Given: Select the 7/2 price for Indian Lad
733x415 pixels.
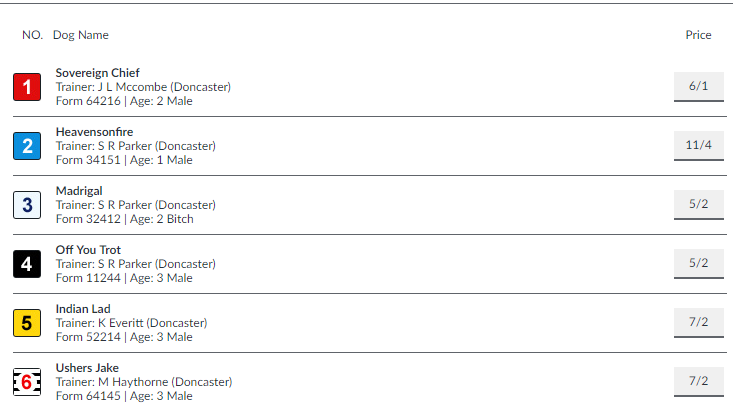Looking at the screenshot, I should click(x=699, y=322).
